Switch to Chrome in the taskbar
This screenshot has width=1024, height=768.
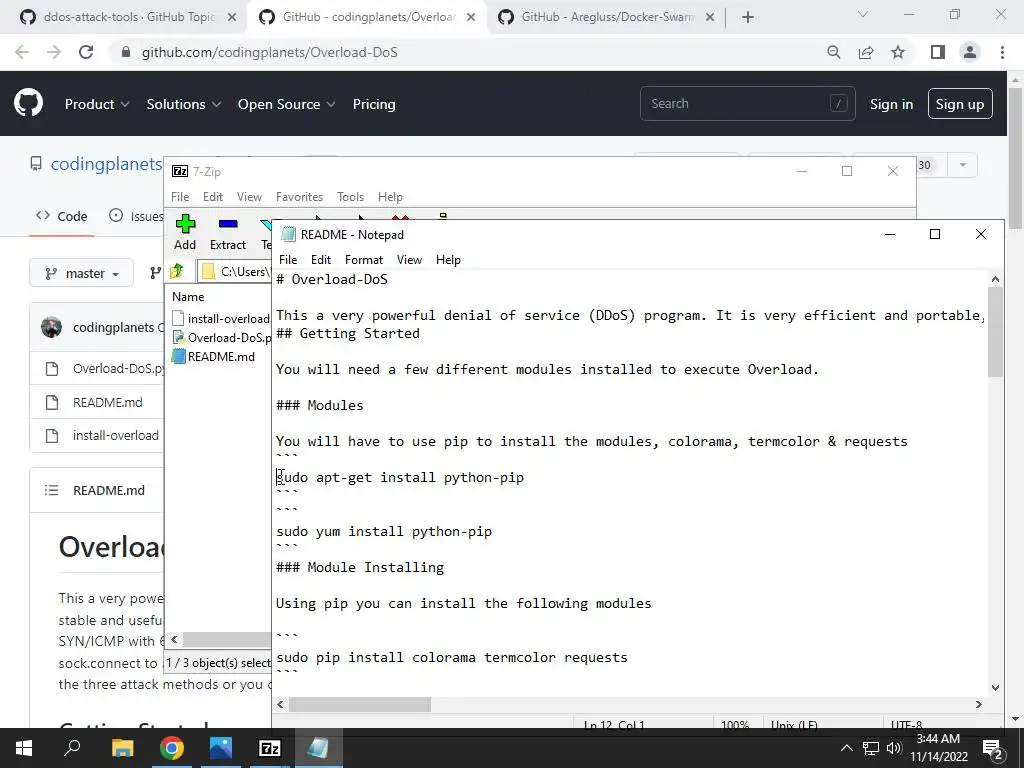[171, 748]
